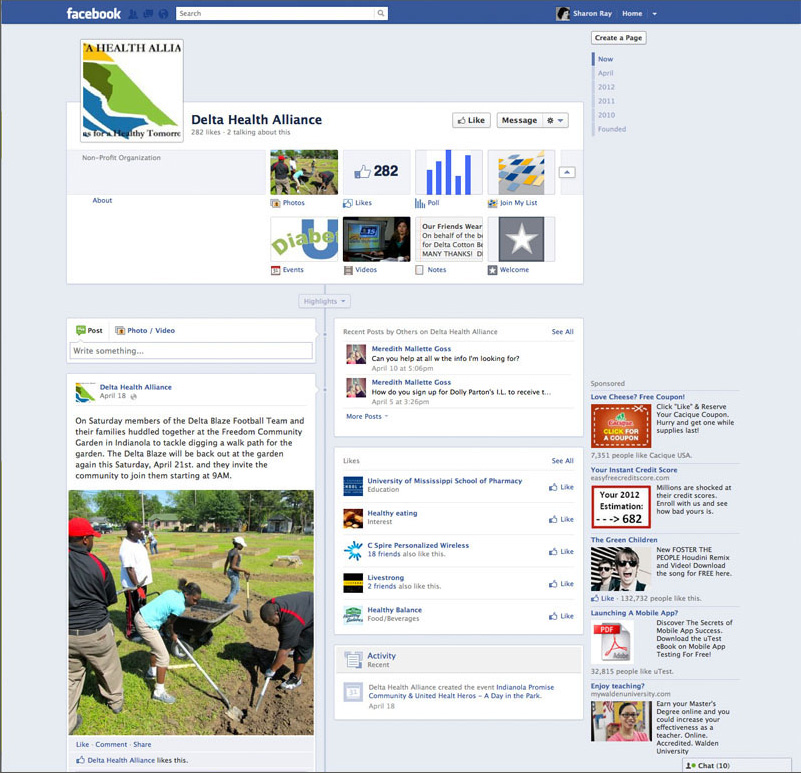Jump to April in timeline

pos(605,73)
